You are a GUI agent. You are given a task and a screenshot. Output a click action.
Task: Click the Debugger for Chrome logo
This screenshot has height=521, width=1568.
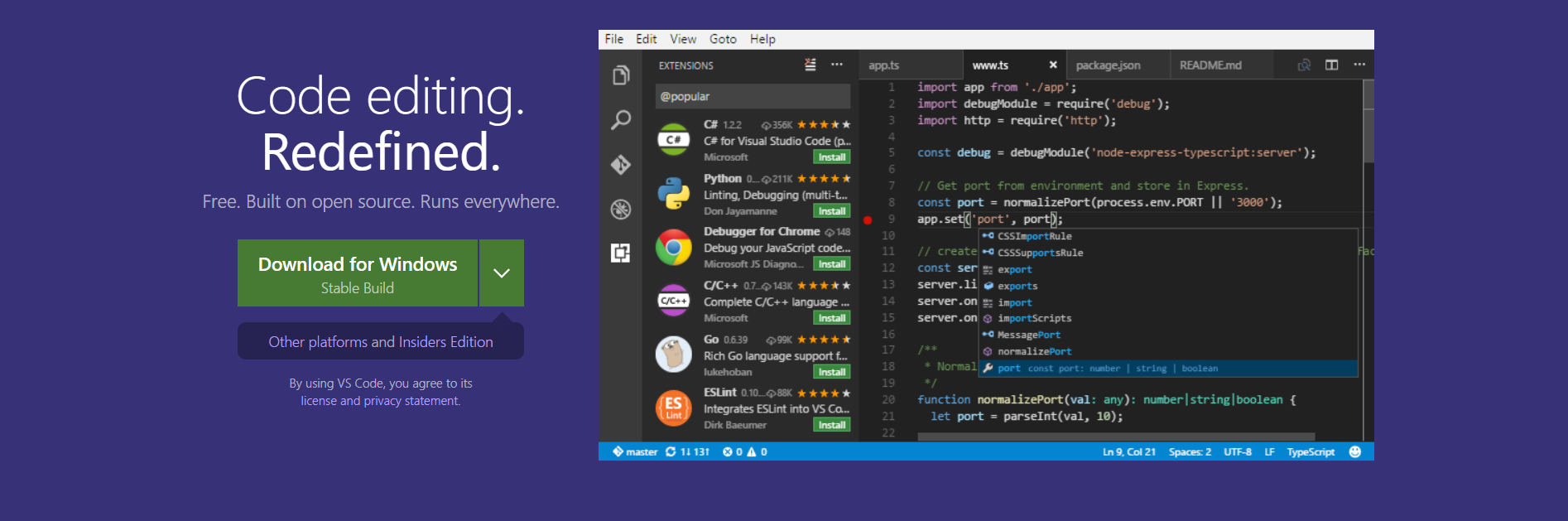coord(674,248)
